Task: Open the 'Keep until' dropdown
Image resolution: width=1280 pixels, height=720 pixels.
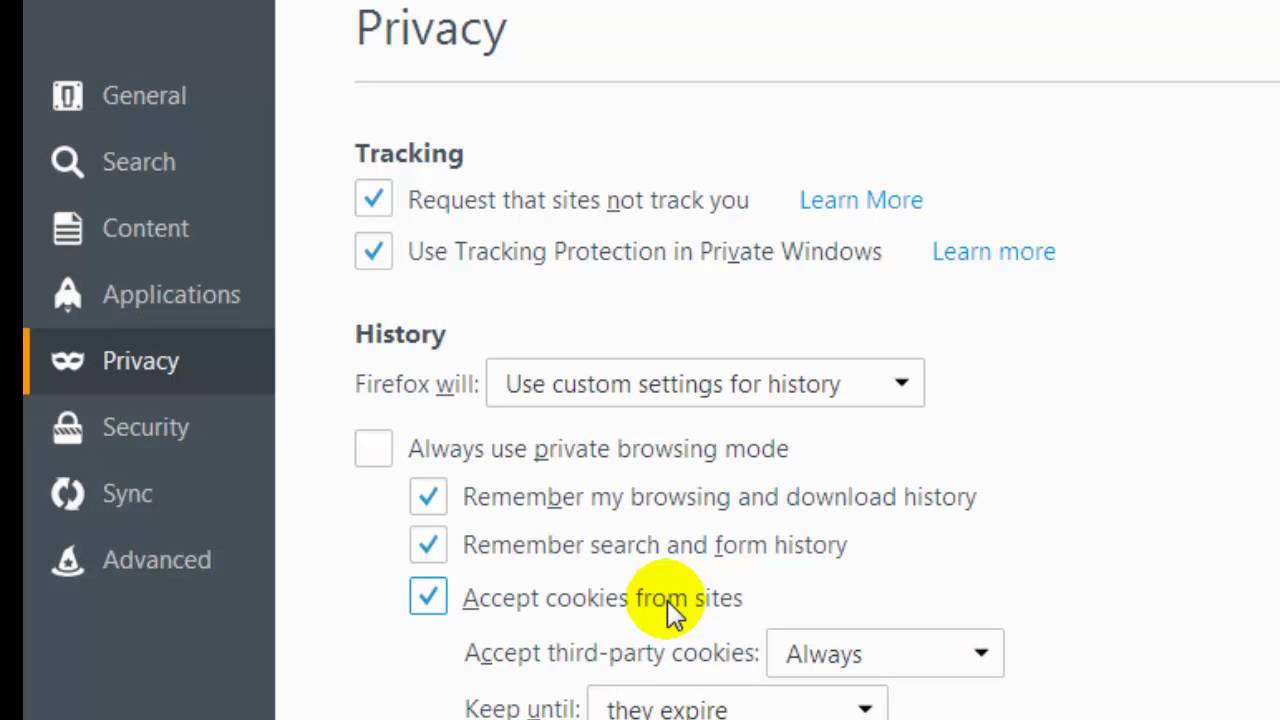Action: tap(737, 705)
